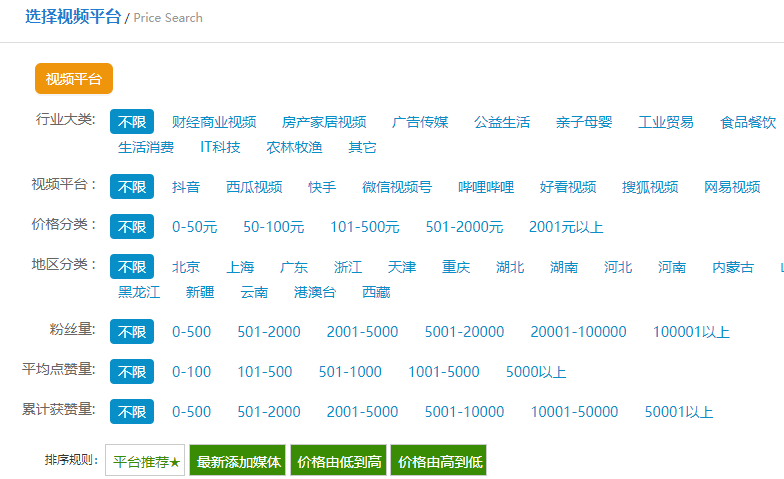The height and width of the screenshot is (479, 784).
Task: Filter price range 501-2000元
Action: (464, 227)
